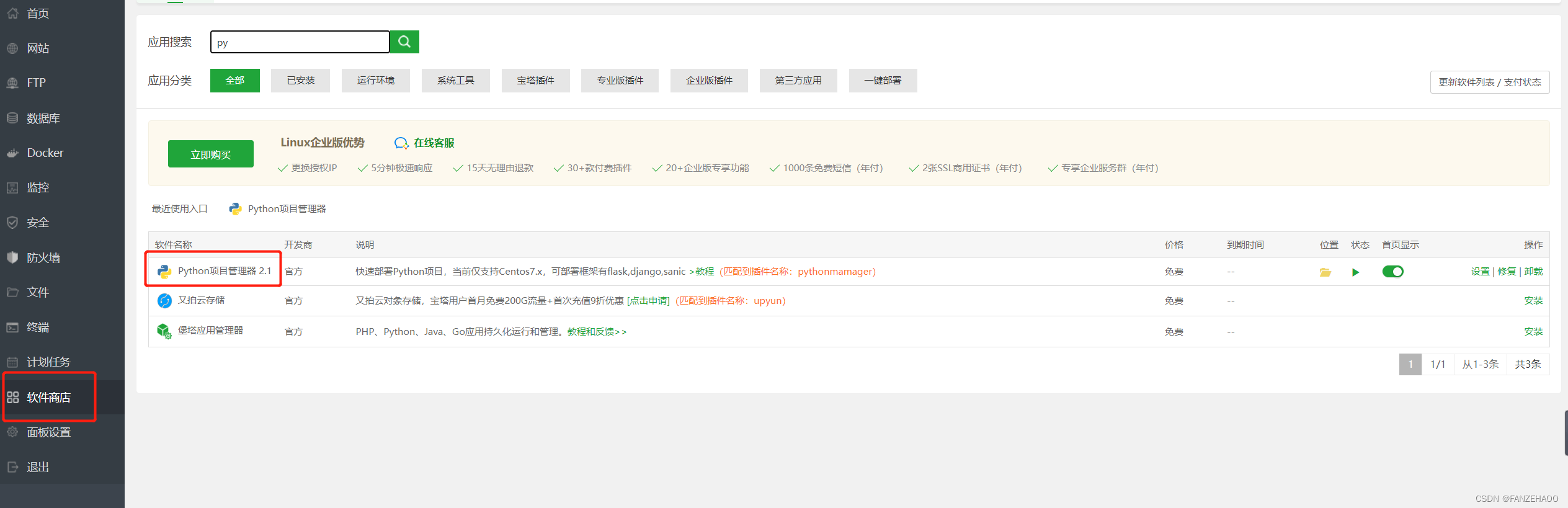Open the 文件 folder icon in sidebar
This screenshot has width=1568, height=508.
[x=12, y=292]
